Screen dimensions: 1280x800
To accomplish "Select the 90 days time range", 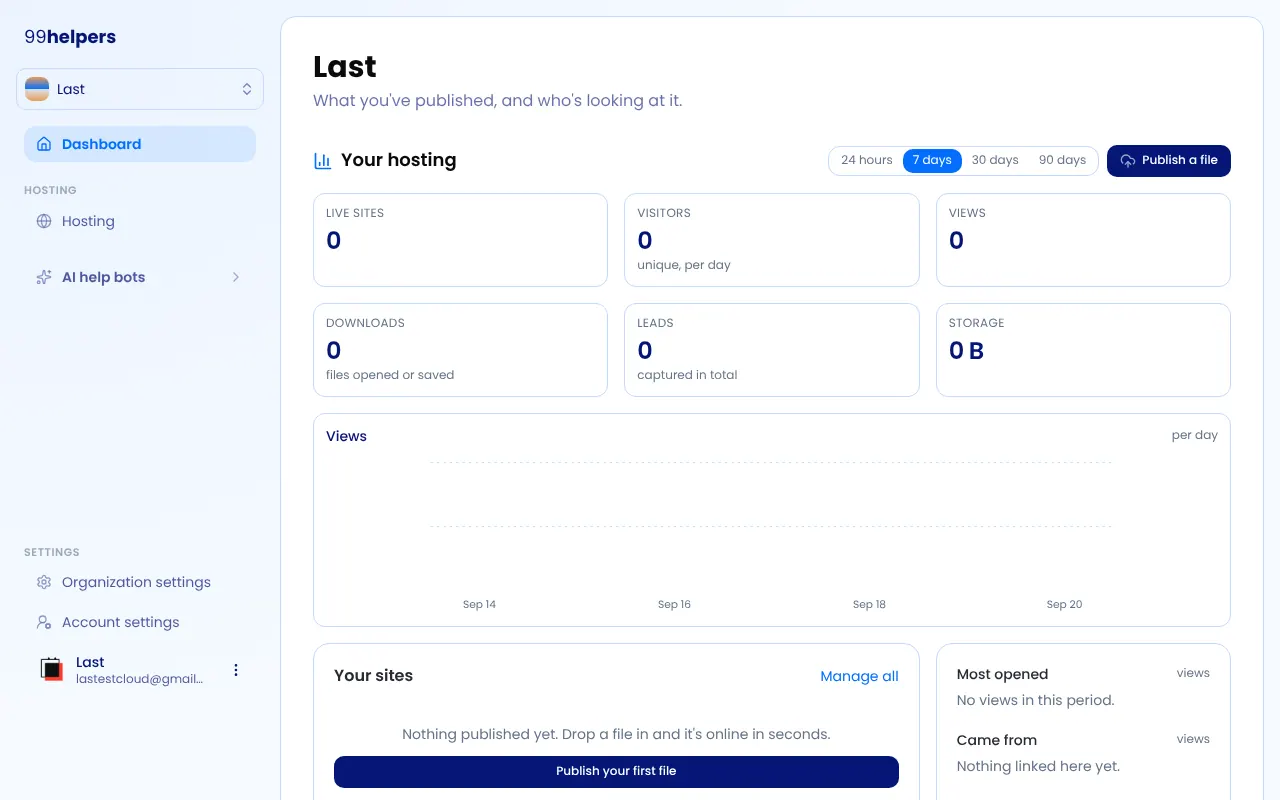I will (1062, 160).
